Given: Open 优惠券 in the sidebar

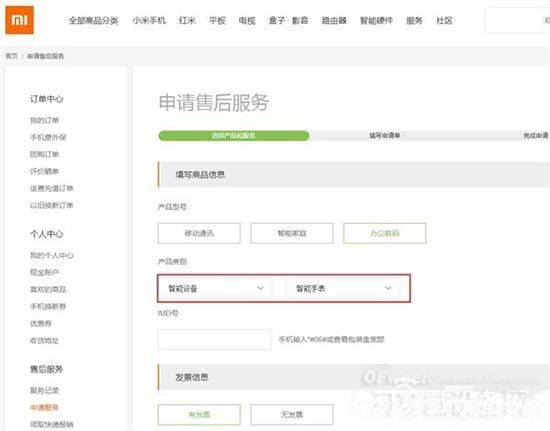Looking at the screenshot, I should coord(41,323).
